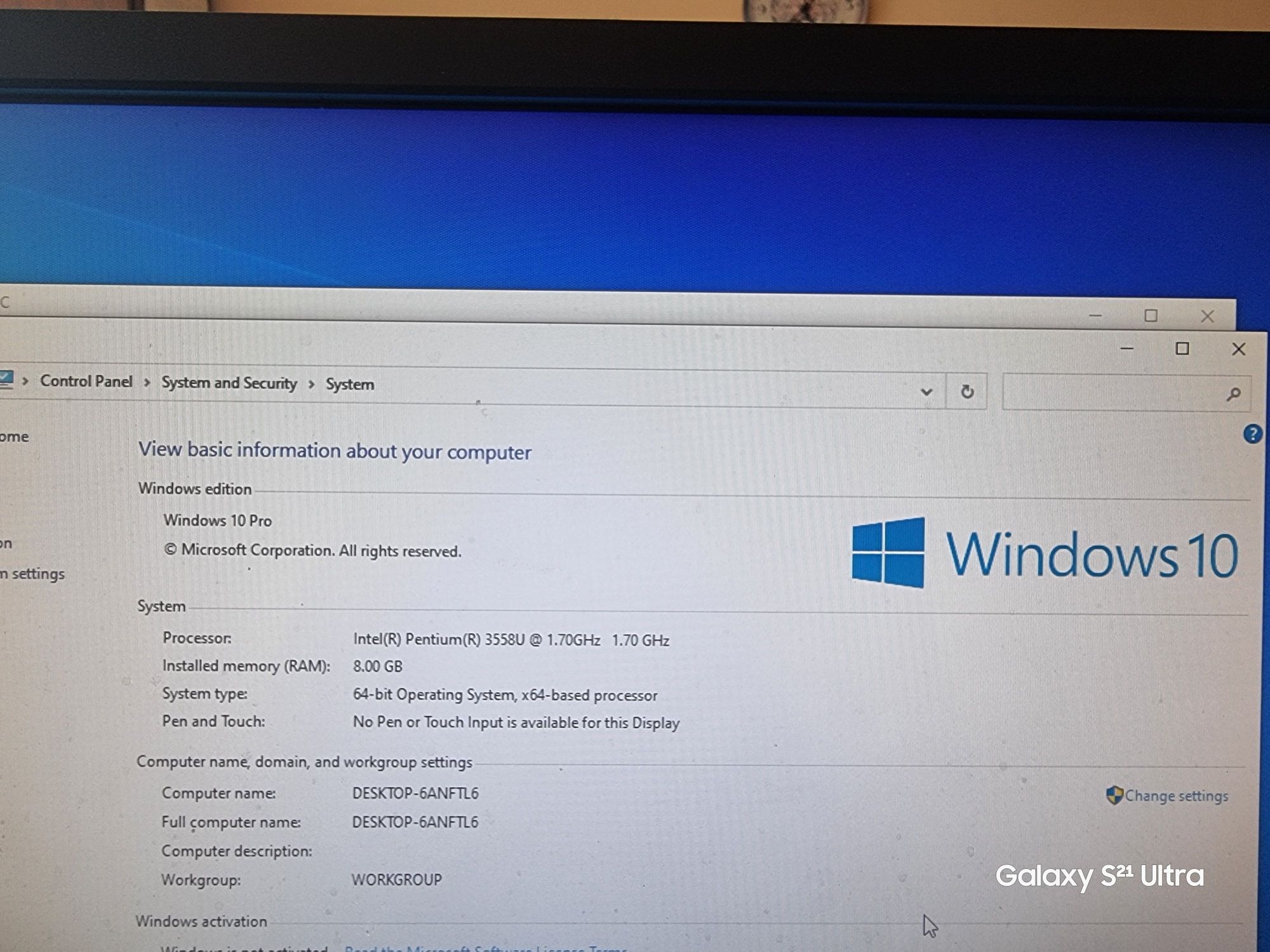Expand the arrow before System breadcrumb
Screen dimensions: 1270x952
[x=312, y=385]
